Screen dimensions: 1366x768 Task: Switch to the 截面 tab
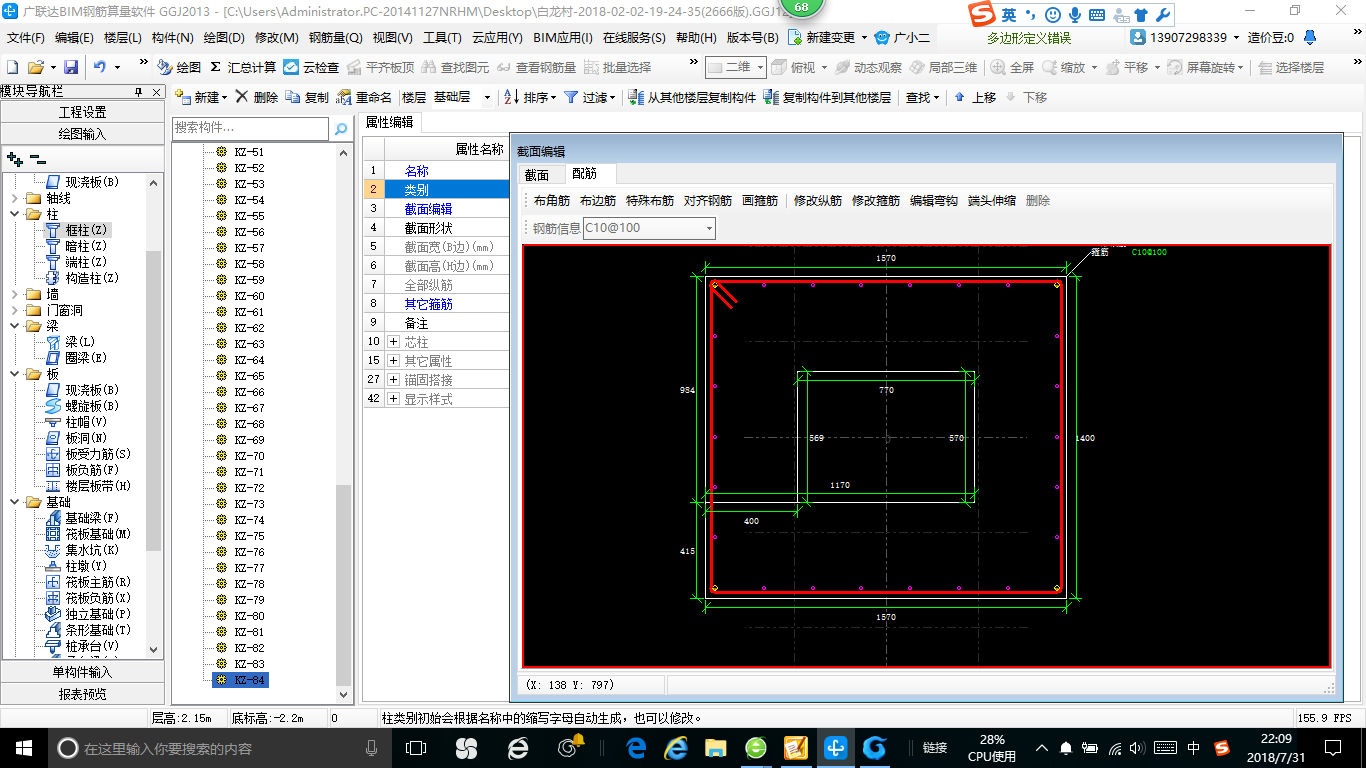(537, 174)
